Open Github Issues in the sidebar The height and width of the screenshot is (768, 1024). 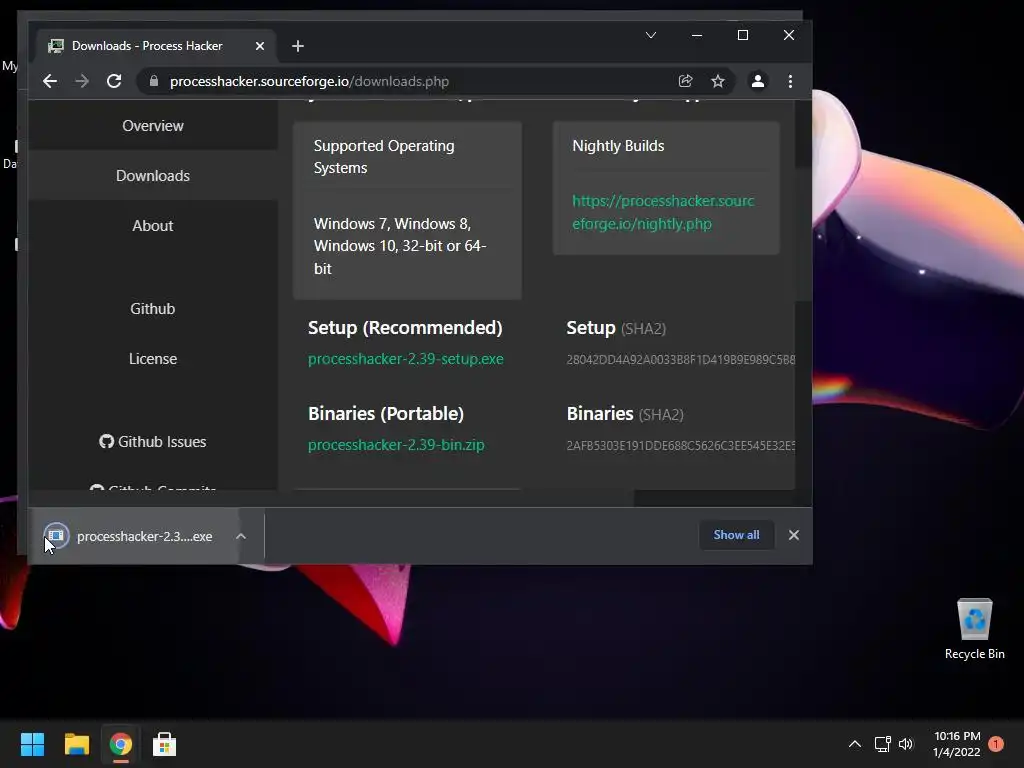coord(153,441)
